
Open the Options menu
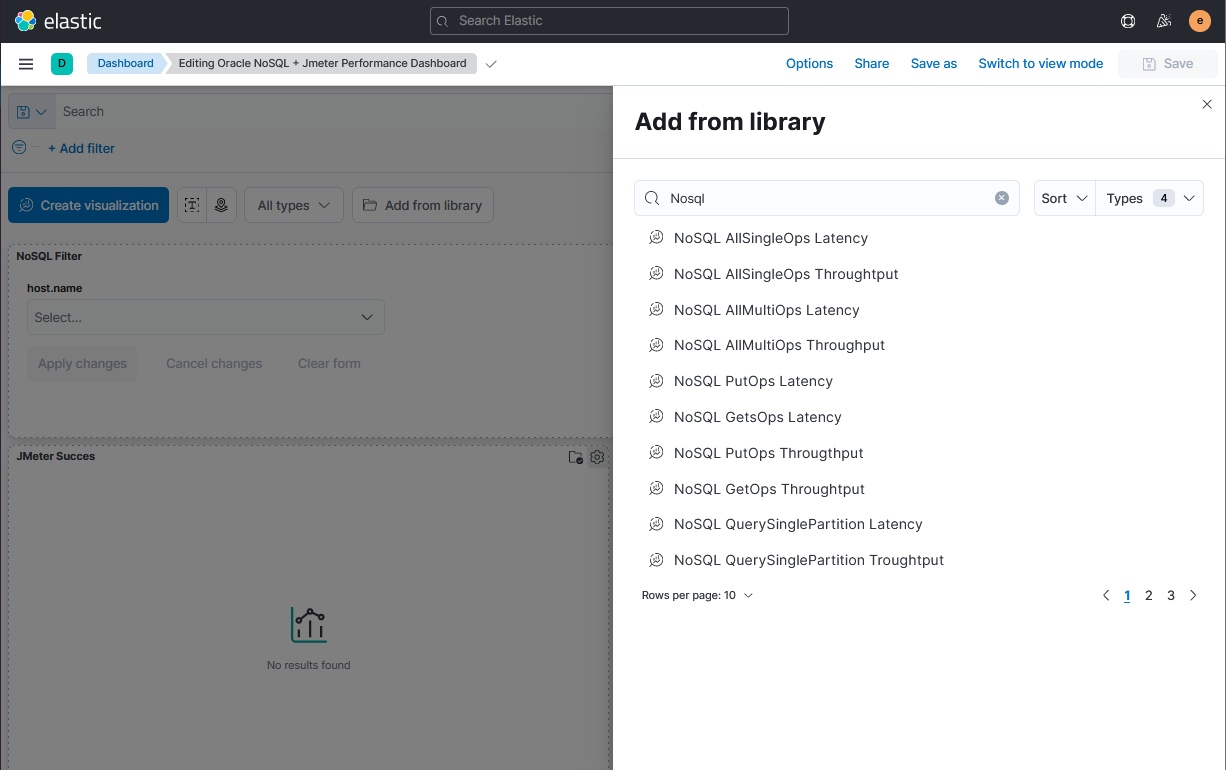tap(809, 64)
